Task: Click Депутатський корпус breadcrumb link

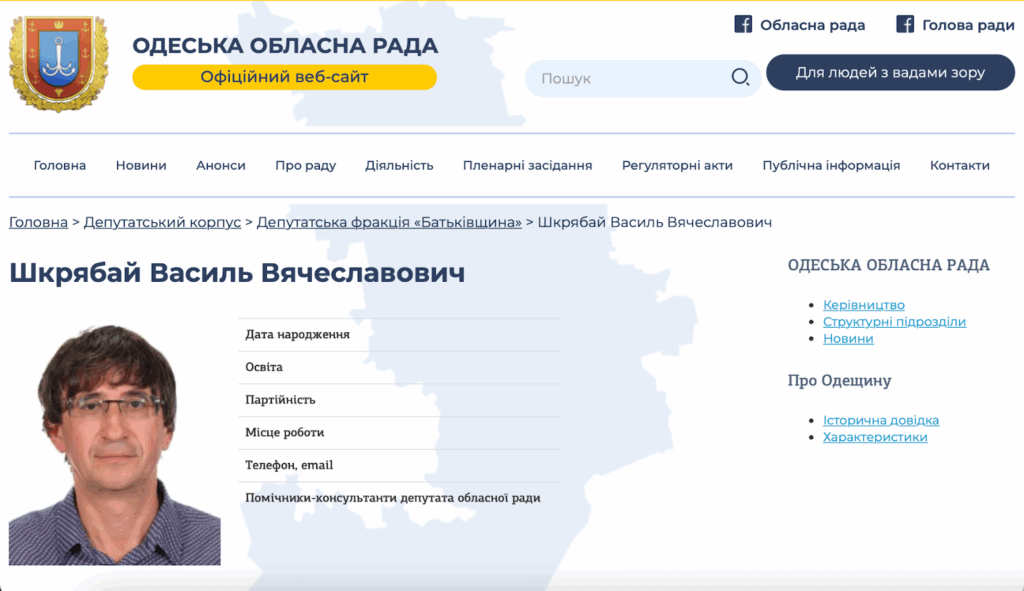Action: (162, 222)
